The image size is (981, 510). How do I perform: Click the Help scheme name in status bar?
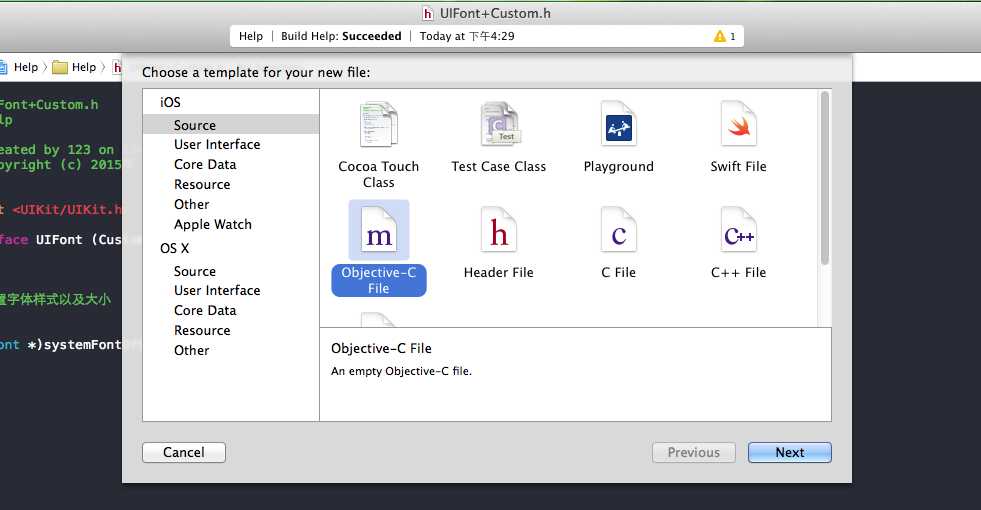pyautogui.click(x=251, y=36)
